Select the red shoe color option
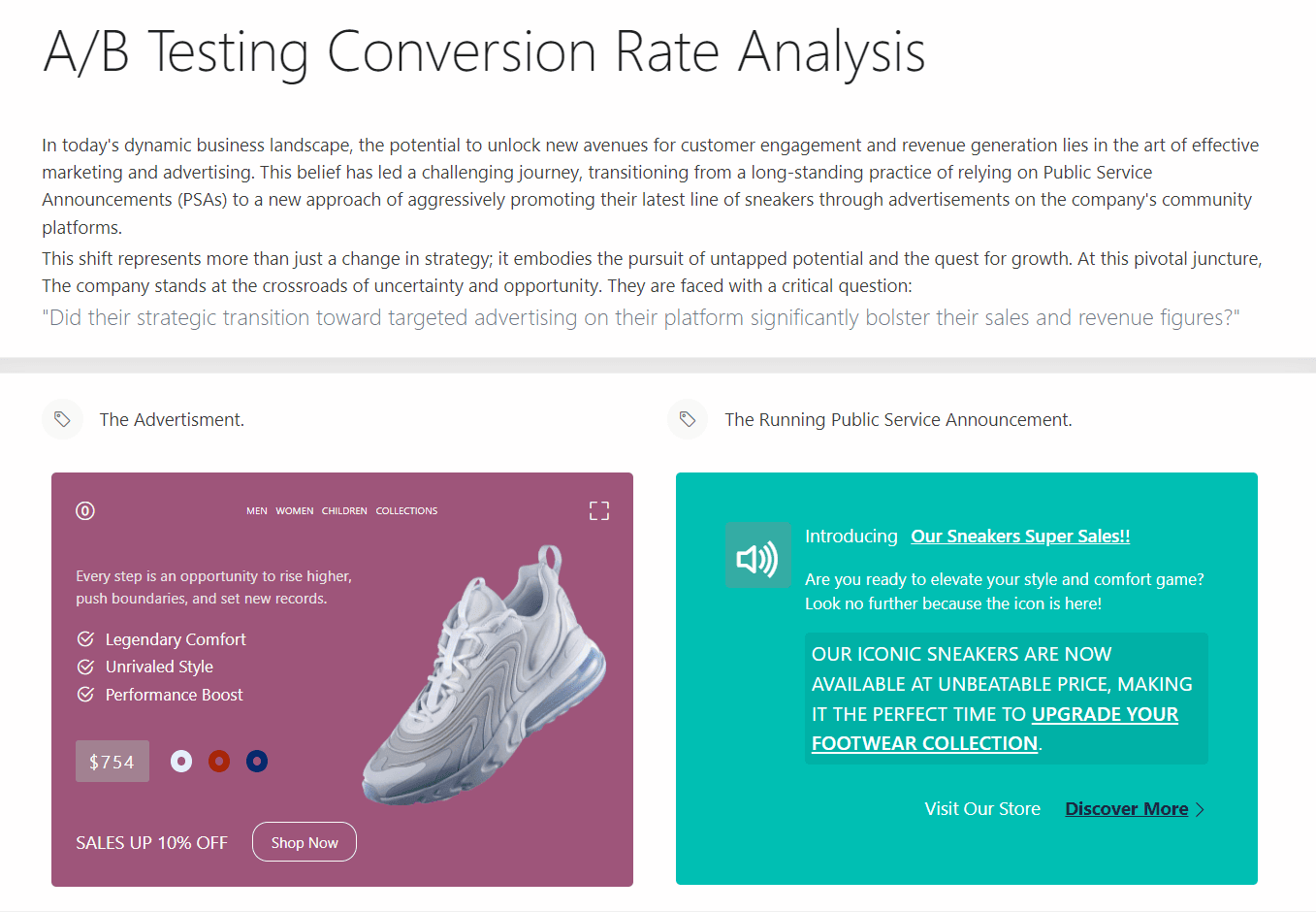1316x912 pixels. click(219, 762)
